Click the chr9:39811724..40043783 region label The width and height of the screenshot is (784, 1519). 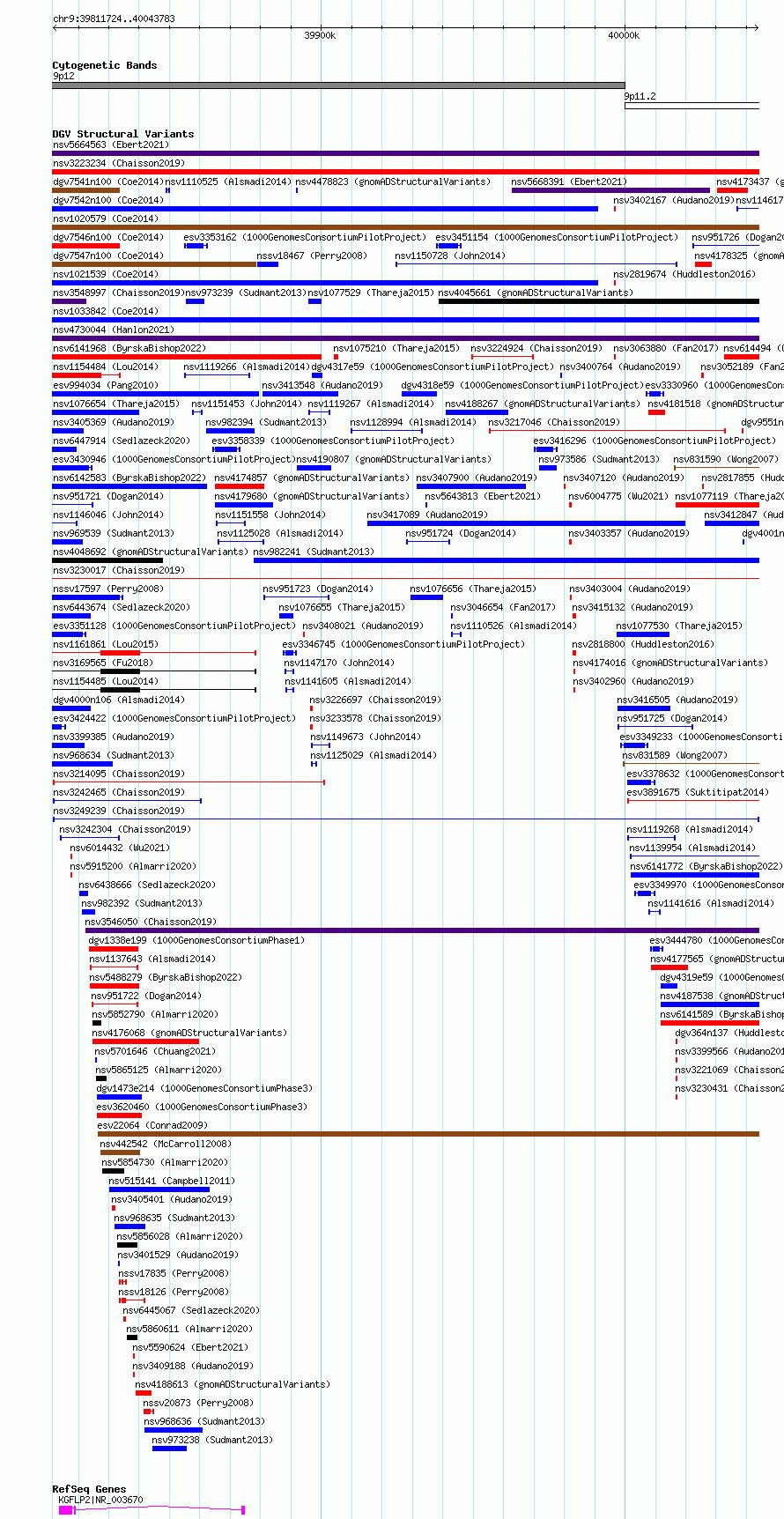tap(114, 19)
